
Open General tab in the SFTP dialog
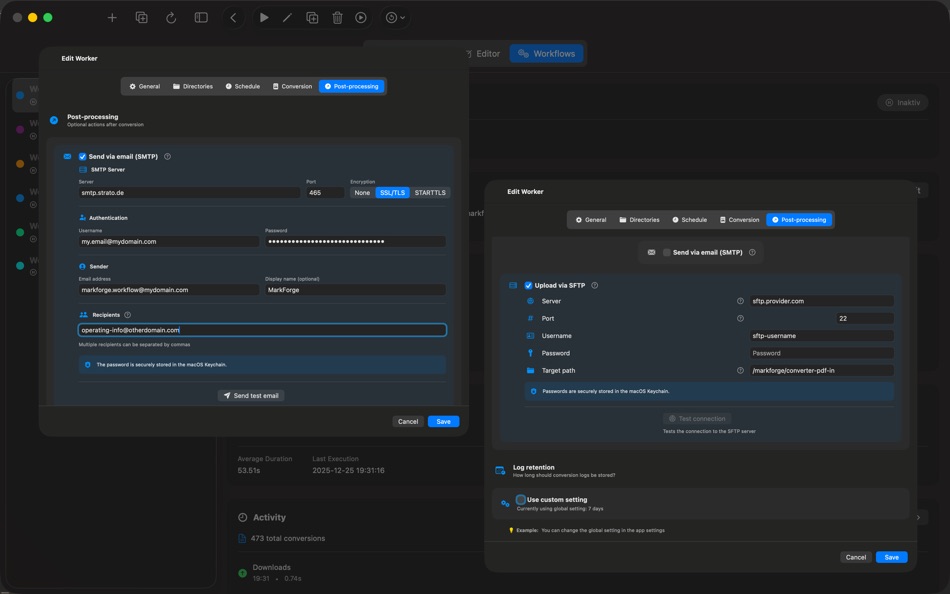pyautogui.click(x=591, y=219)
